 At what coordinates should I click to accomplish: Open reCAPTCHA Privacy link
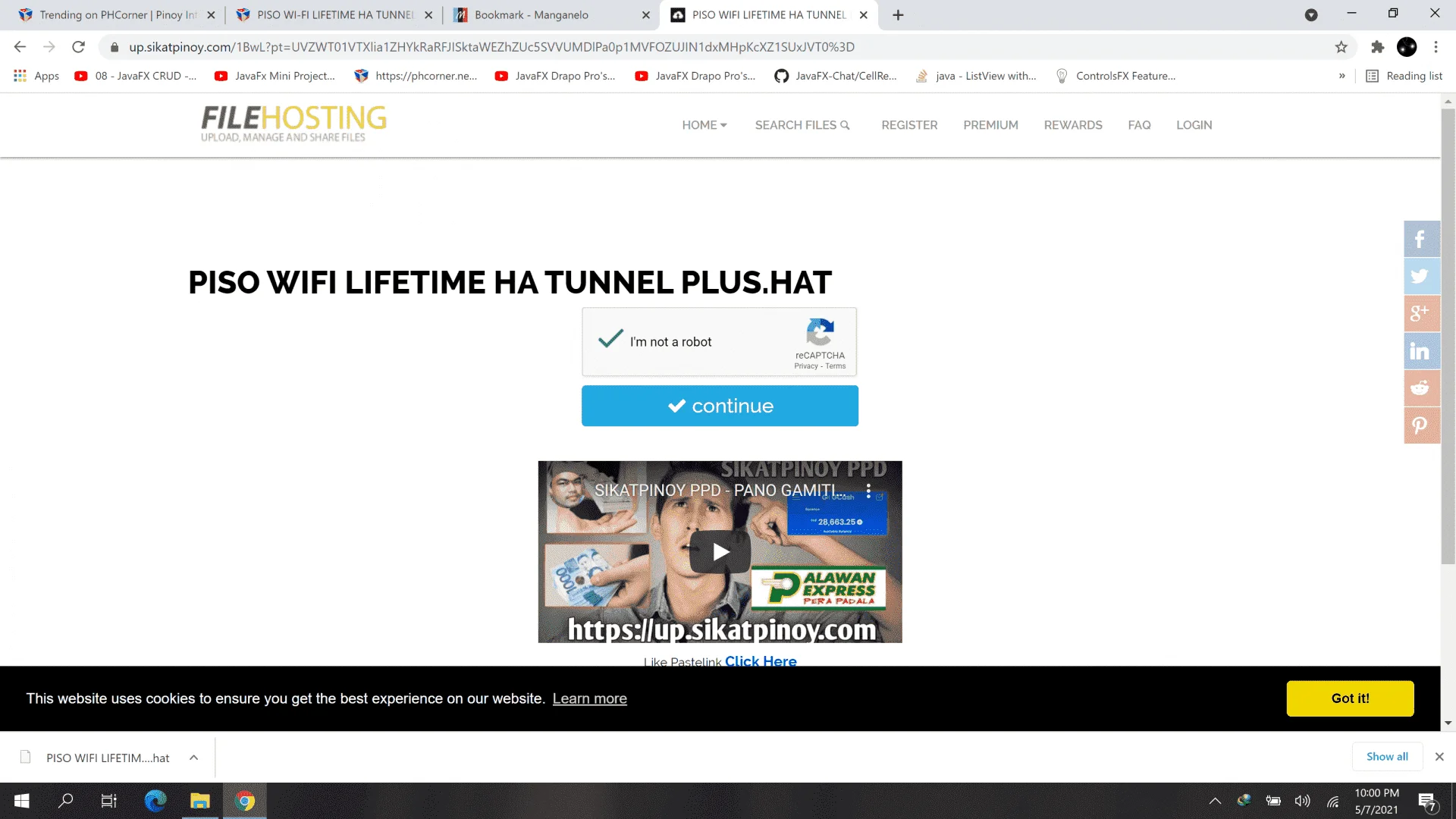[806, 366]
